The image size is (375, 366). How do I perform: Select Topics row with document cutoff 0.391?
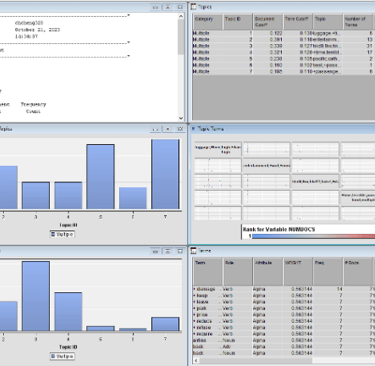coord(283,40)
